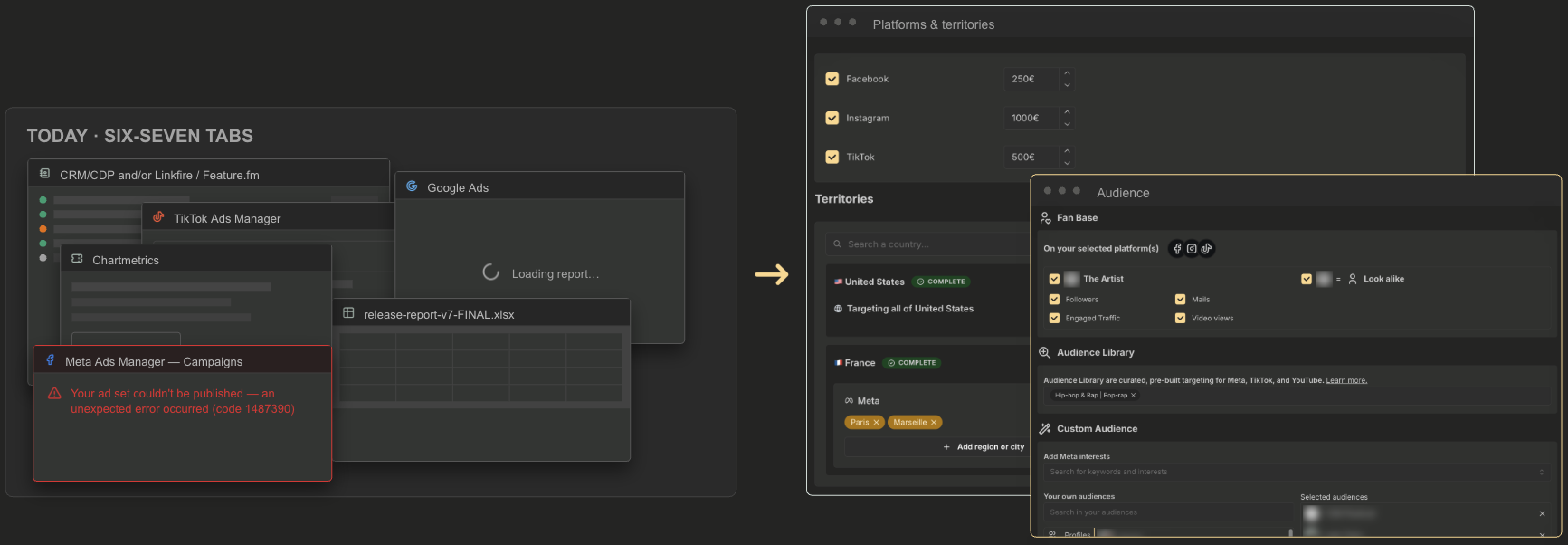Click the red warning triangle icon
The width and height of the screenshot is (1568, 545).
click(x=54, y=394)
